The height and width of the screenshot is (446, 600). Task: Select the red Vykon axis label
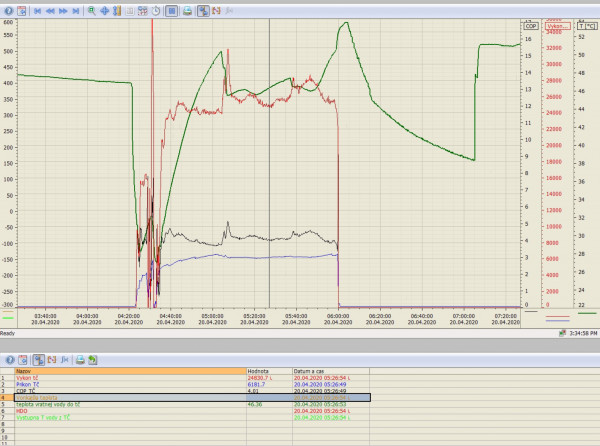[x=558, y=26]
